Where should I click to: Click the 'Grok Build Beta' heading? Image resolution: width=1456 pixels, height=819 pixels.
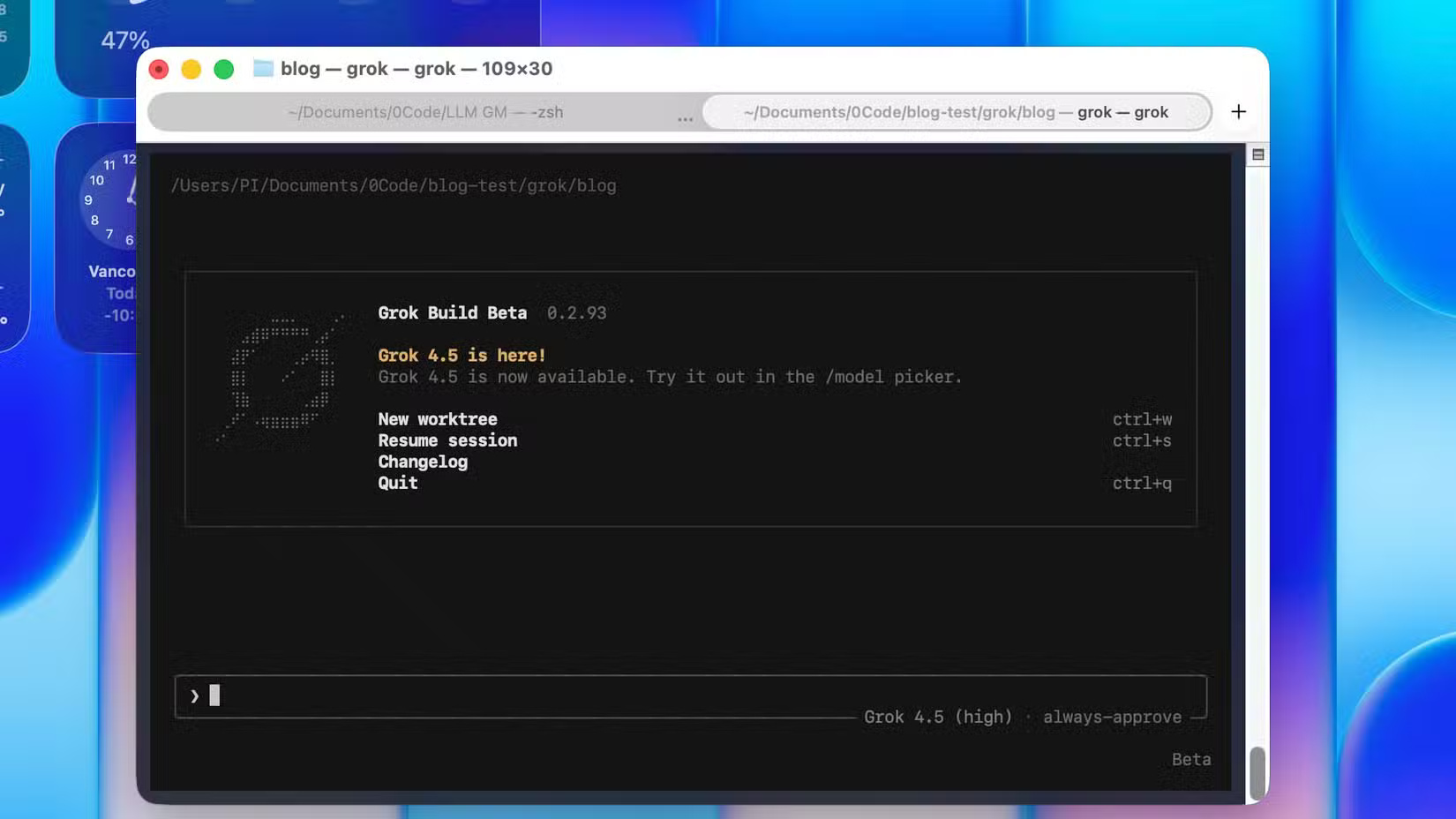(x=452, y=312)
